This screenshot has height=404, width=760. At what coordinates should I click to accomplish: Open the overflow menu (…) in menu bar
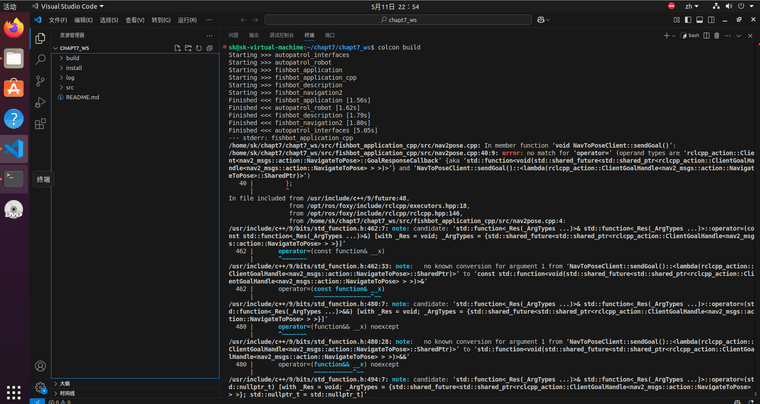tap(209, 20)
